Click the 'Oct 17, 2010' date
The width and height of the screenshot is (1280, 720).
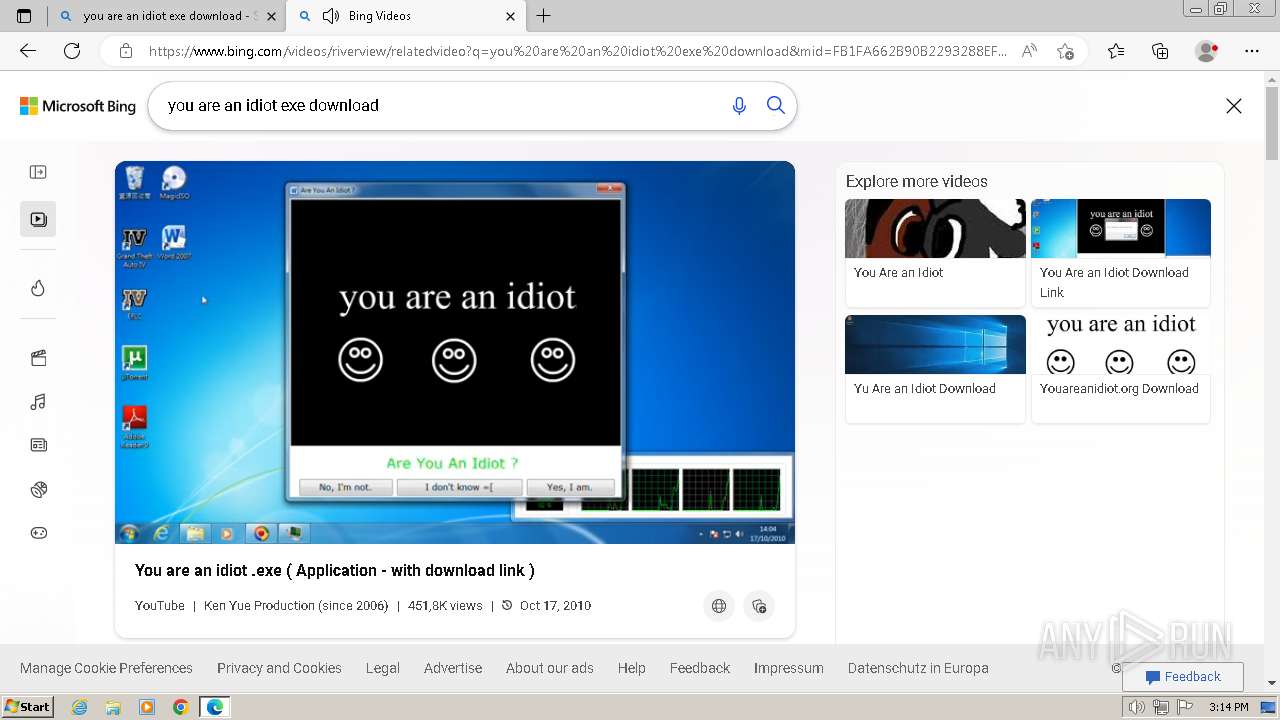click(x=555, y=606)
